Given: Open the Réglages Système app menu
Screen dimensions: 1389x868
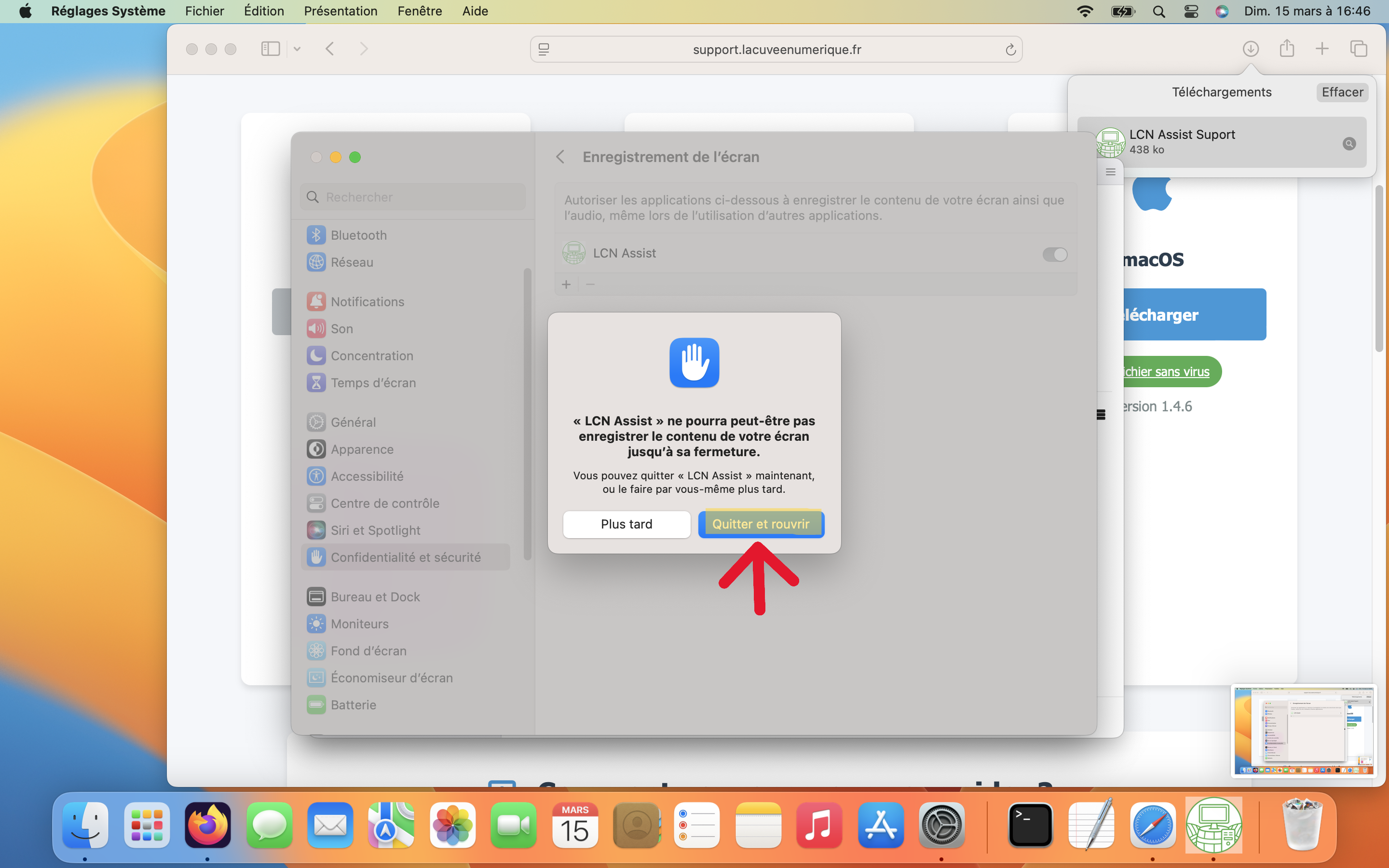Looking at the screenshot, I should (108, 11).
